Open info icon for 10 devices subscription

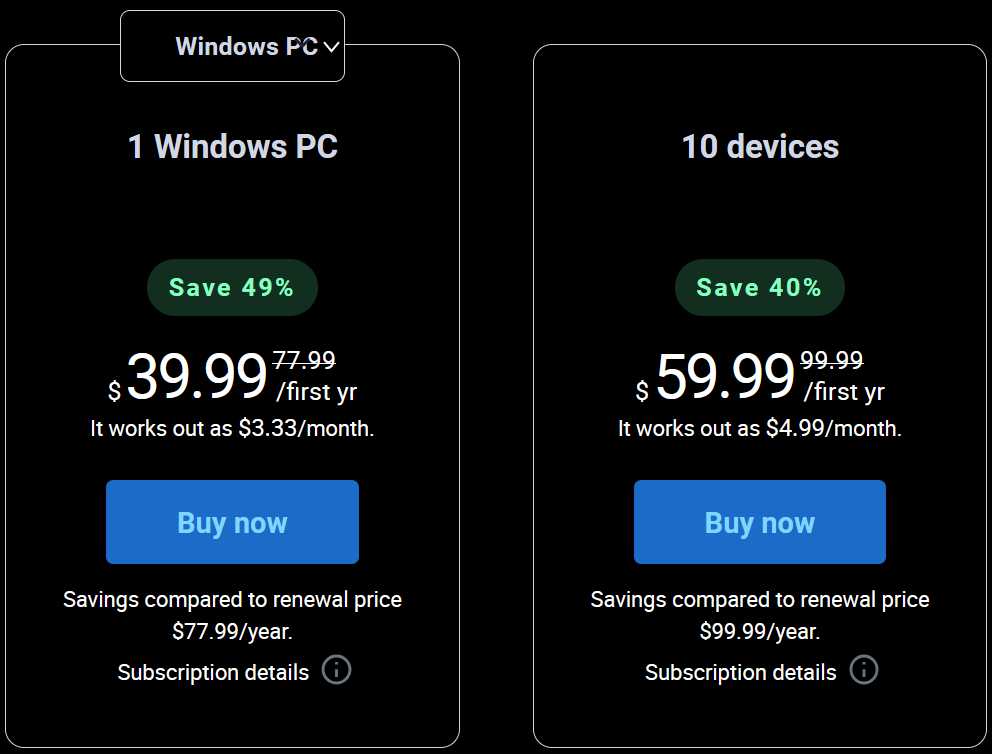pos(864,670)
